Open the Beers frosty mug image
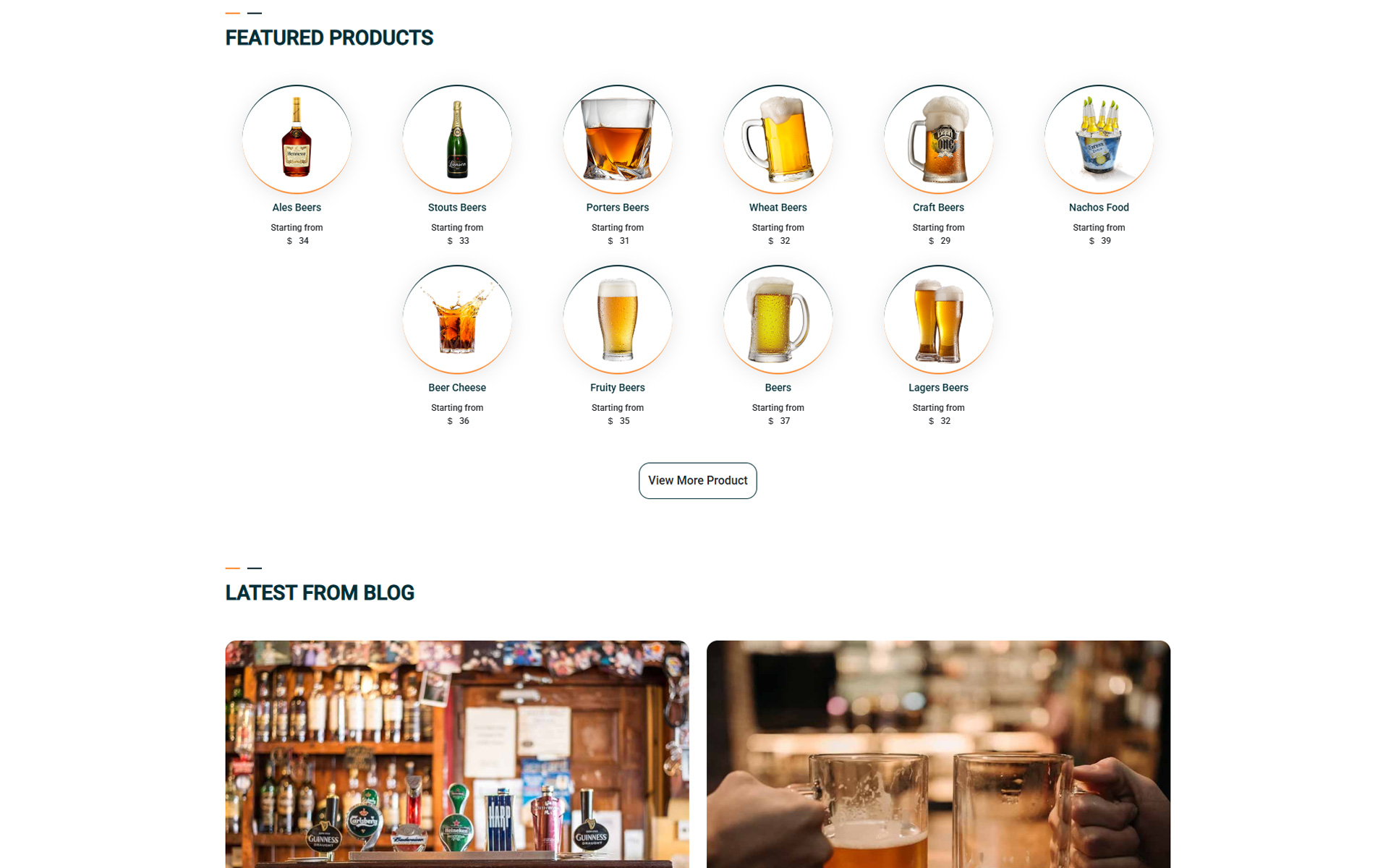Image resolution: width=1396 pixels, height=868 pixels. (x=778, y=320)
